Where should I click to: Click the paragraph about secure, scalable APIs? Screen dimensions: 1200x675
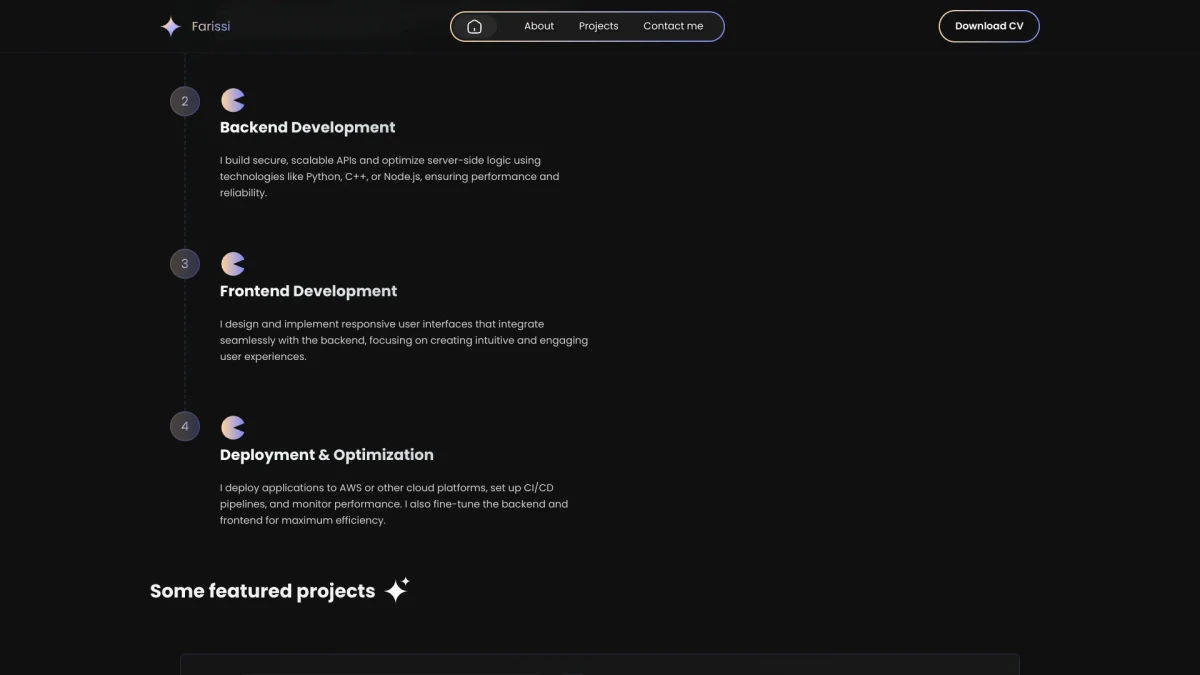[389, 176]
